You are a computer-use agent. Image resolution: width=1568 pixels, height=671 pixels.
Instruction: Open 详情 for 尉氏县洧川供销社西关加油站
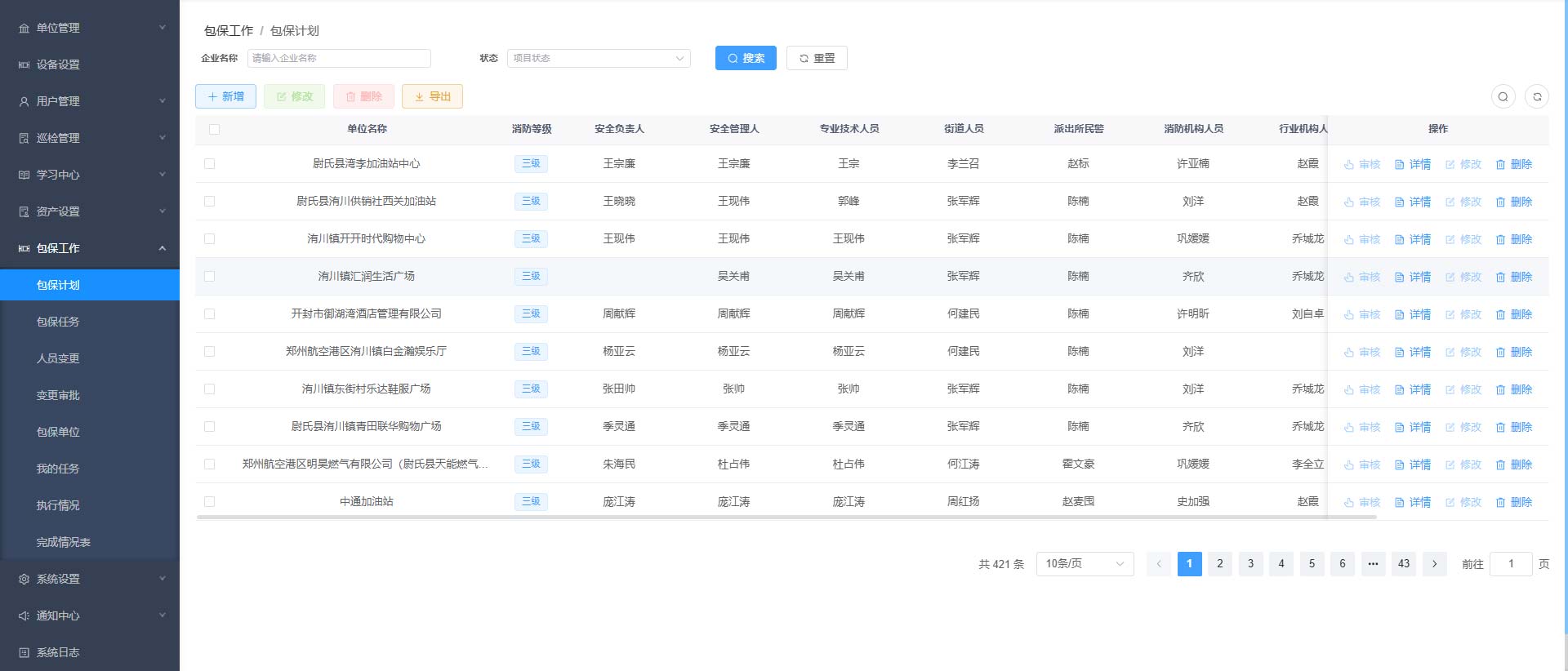tap(1413, 202)
